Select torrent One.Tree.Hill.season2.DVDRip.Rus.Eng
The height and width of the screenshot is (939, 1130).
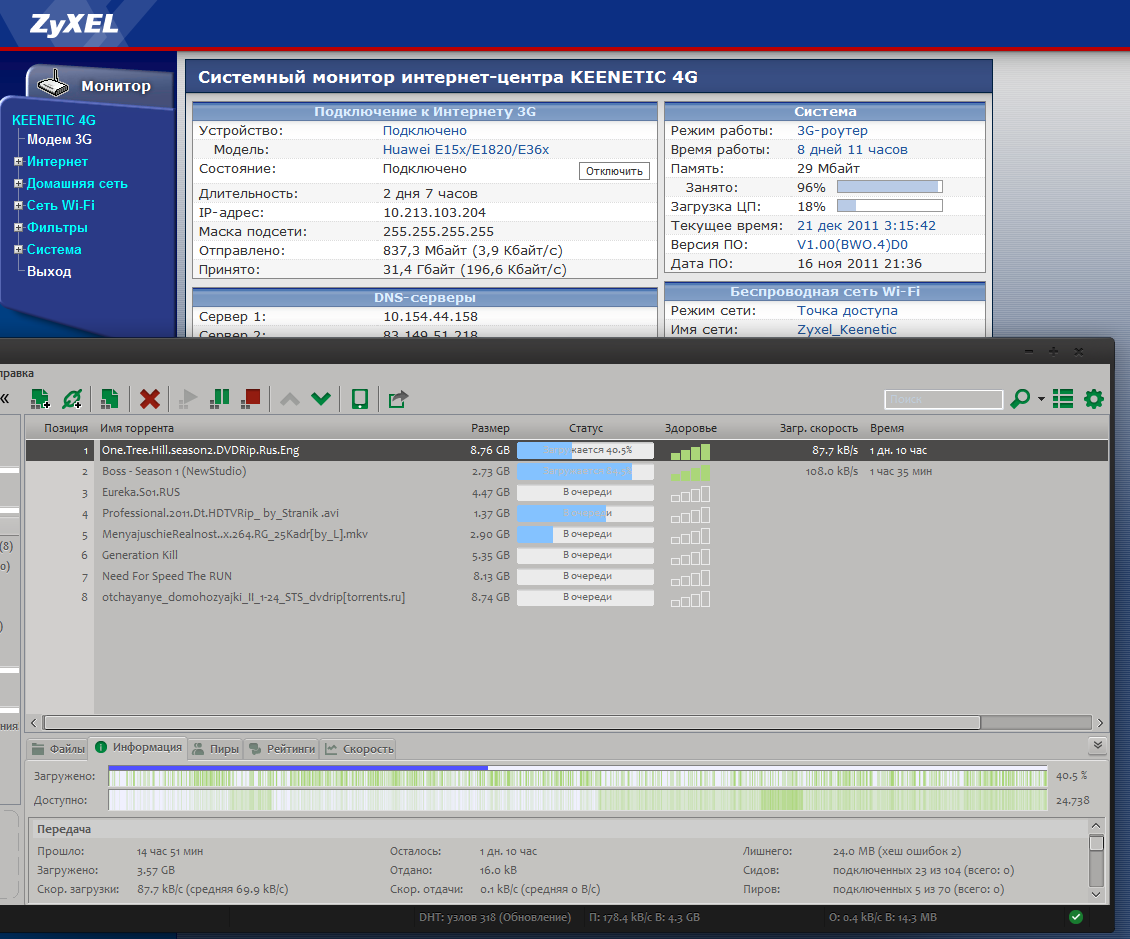click(566, 450)
